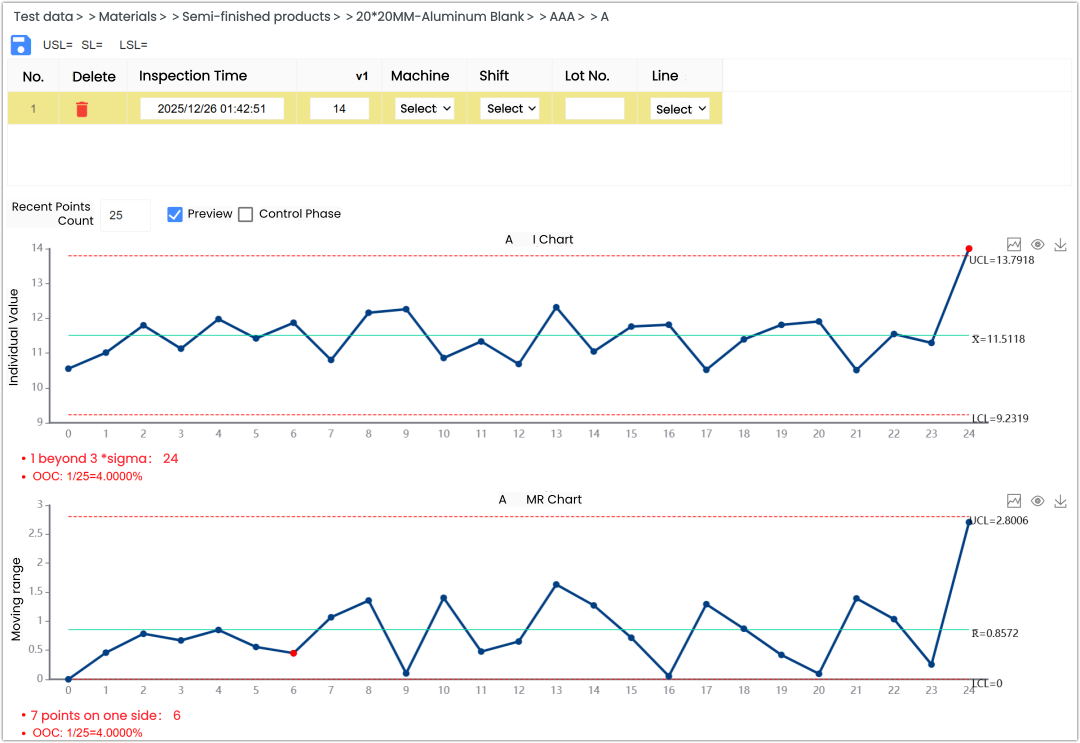Download the I Chart image
The height and width of the screenshot is (743, 1080).
(1061, 245)
